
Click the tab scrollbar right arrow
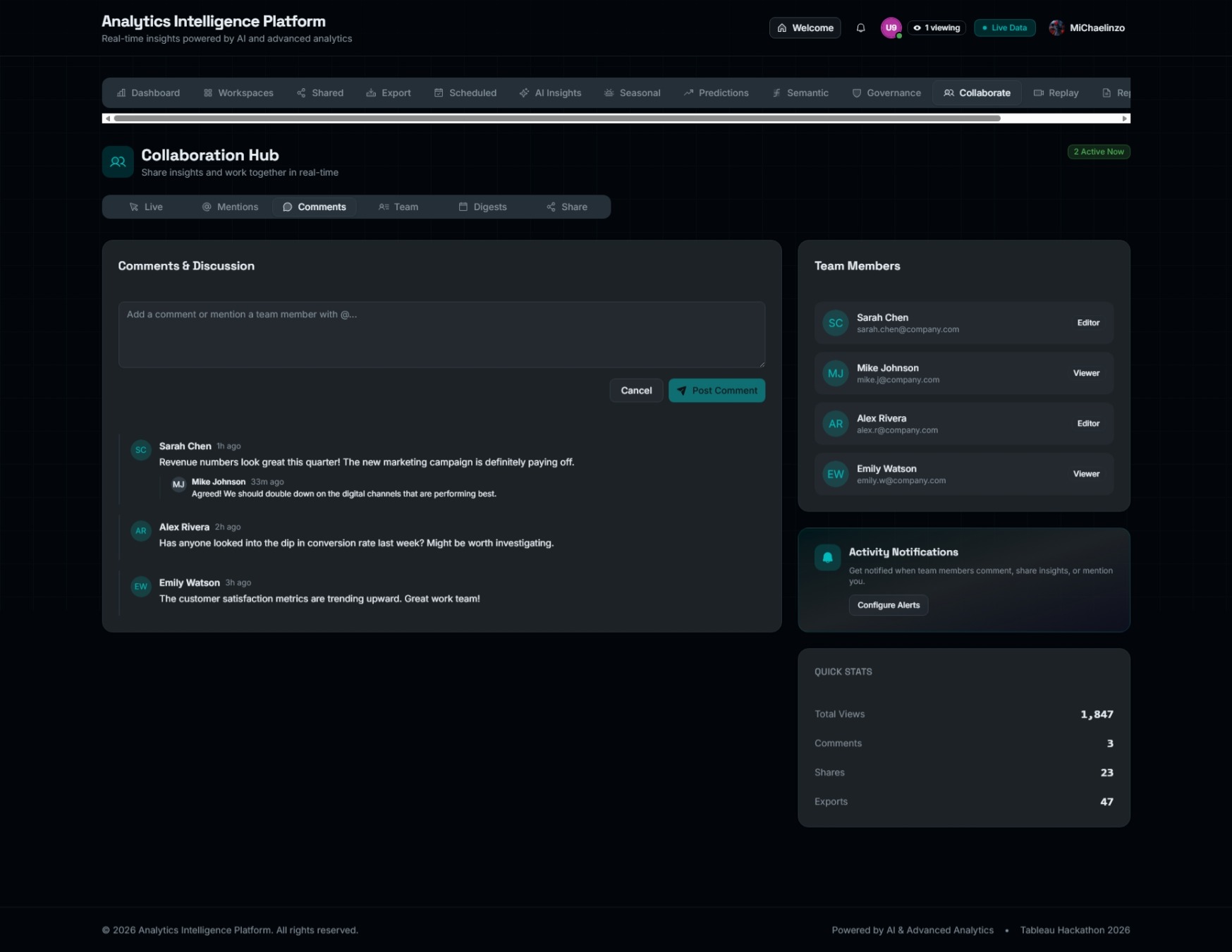click(1125, 118)
